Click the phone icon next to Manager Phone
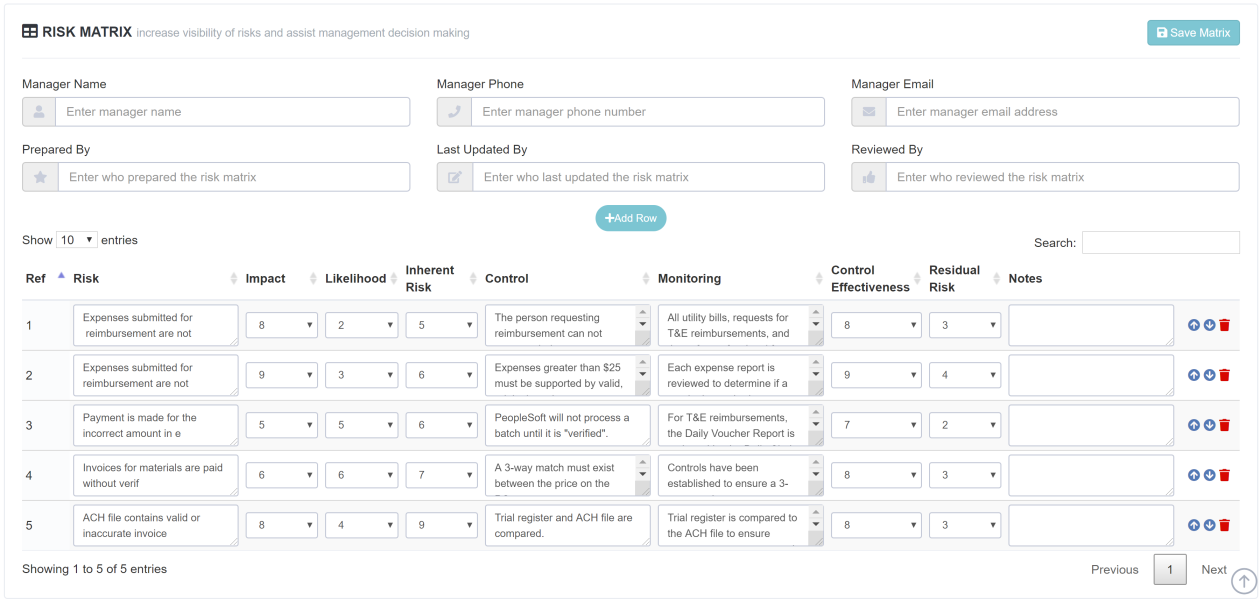1260x600 pixels. point(453,111)
